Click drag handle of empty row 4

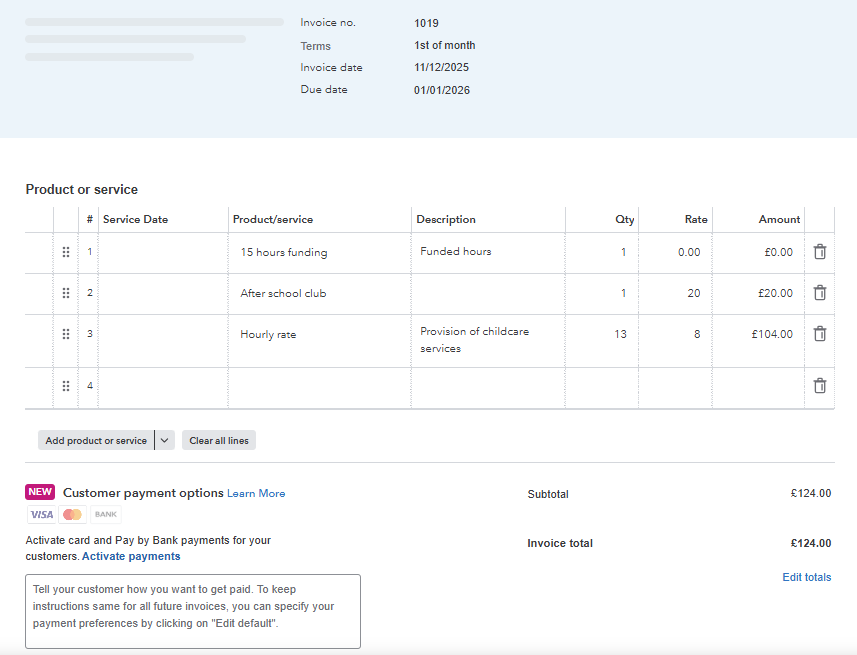pos(66,386)
